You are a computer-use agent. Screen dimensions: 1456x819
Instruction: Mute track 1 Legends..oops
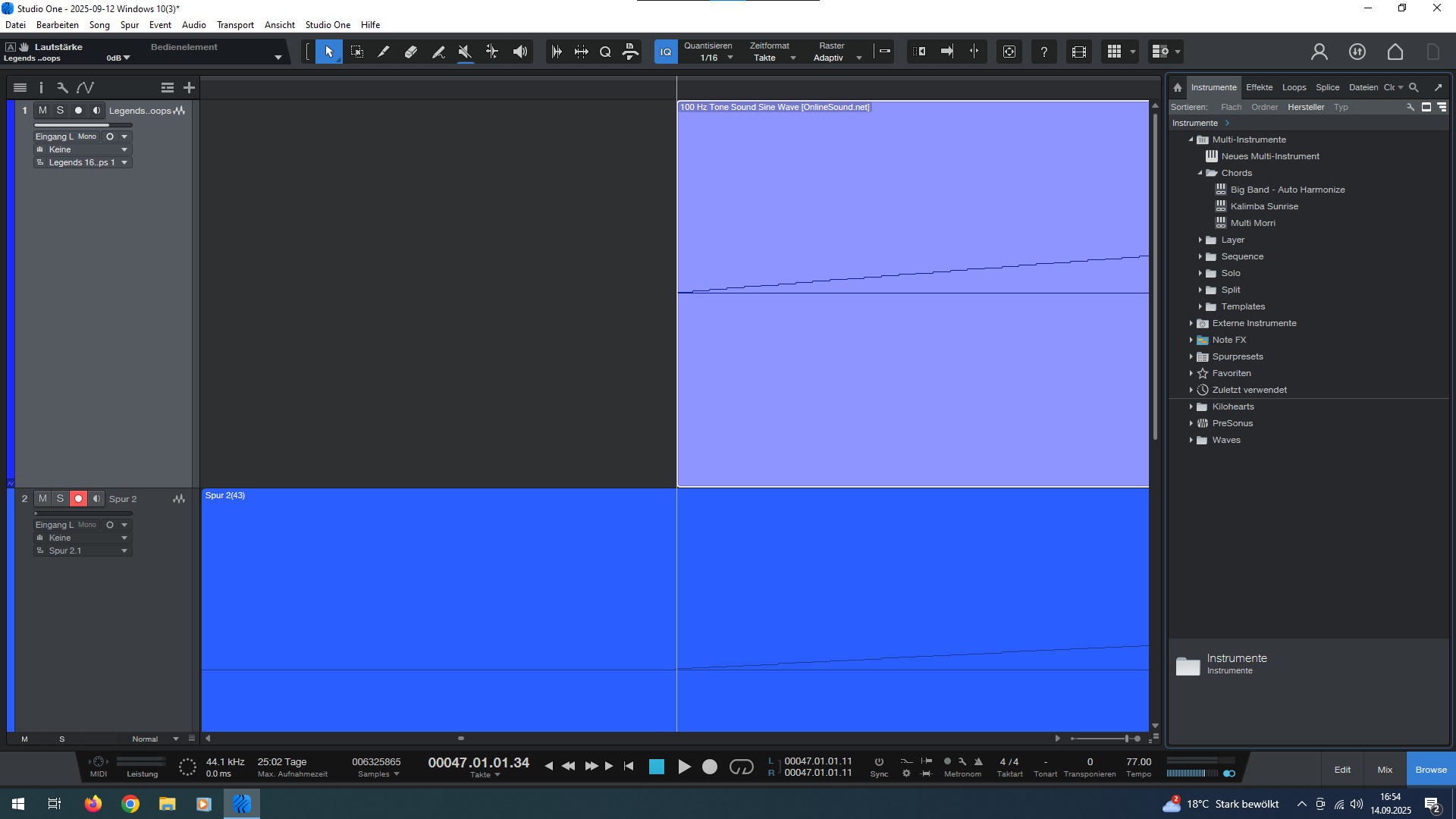(x=42, y=111)
